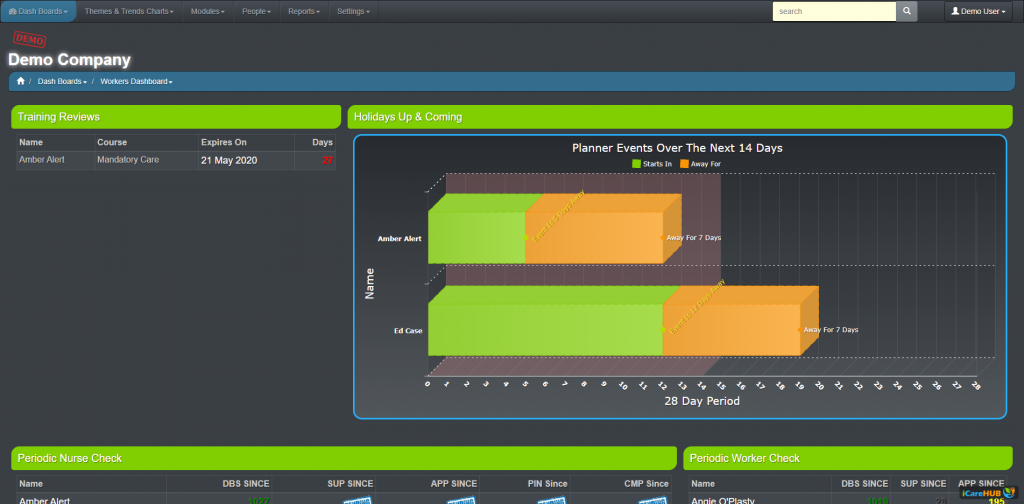Viewport: 1024px width, 504px height.
Task: Open the Dash Boards menu in navbar
Action: pos(39,11)
